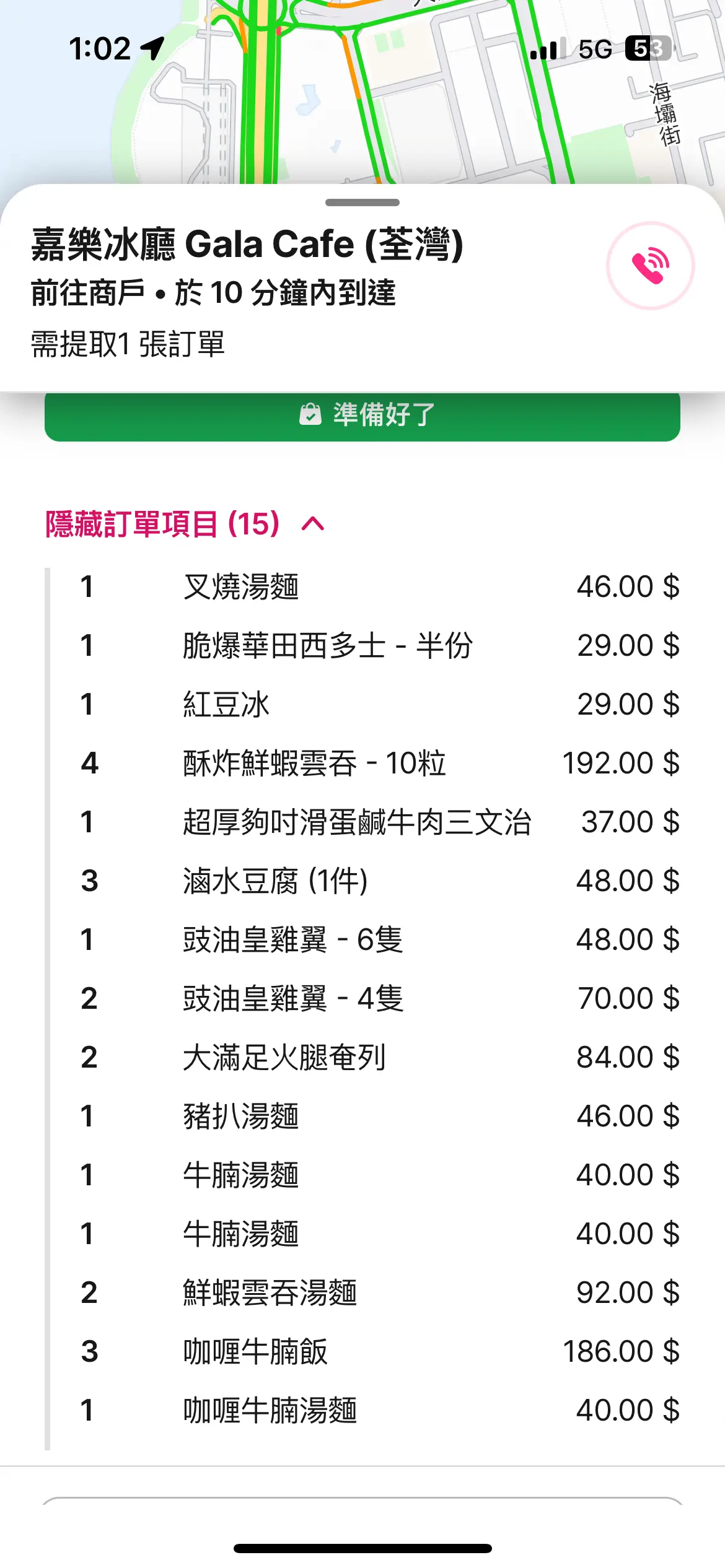Viewport: 725px width, 1568px height.
Task: Call the restaurant via the pink phone icon
Action: pos(650,266)
